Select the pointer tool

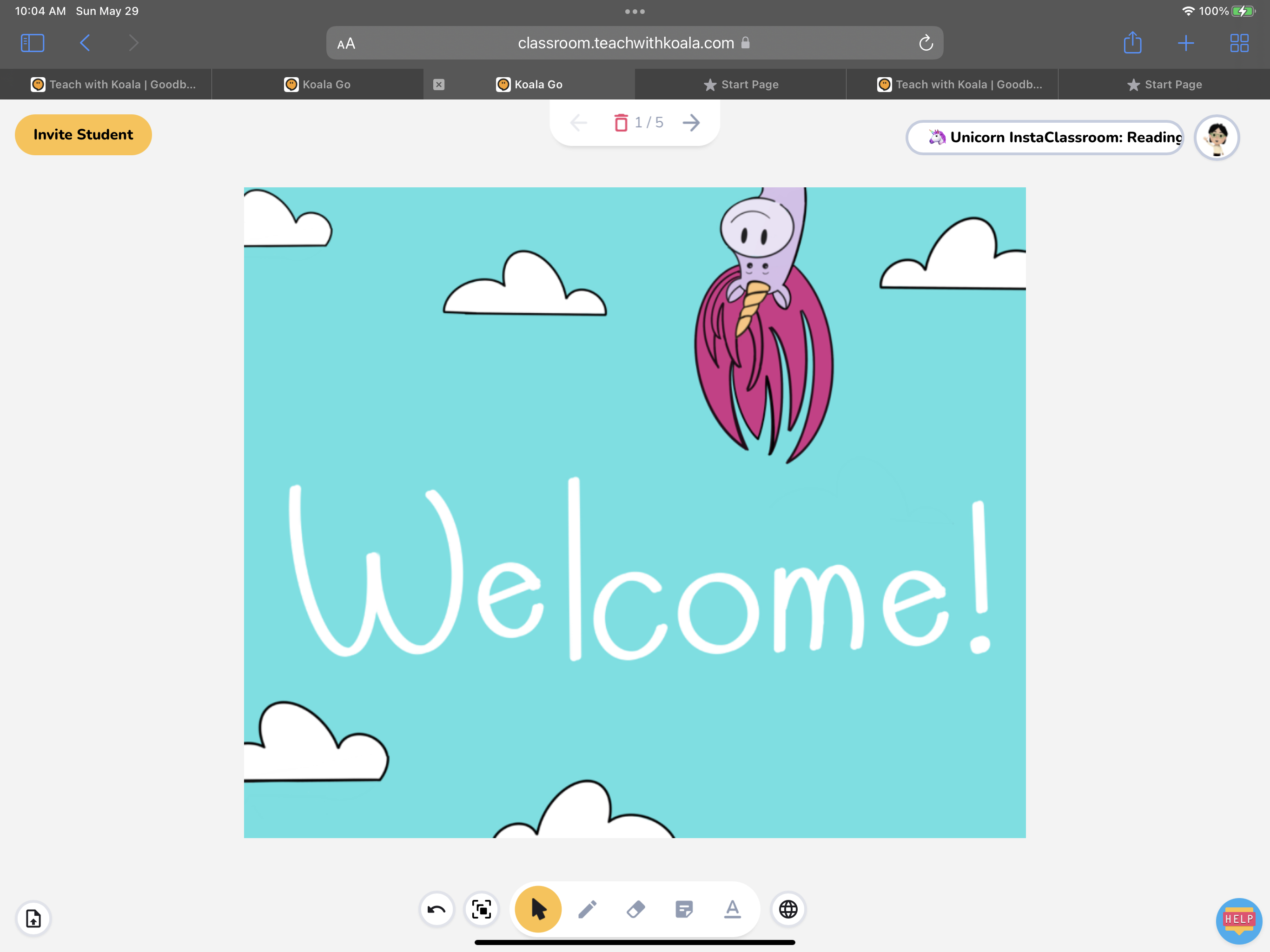pos(537,909)
